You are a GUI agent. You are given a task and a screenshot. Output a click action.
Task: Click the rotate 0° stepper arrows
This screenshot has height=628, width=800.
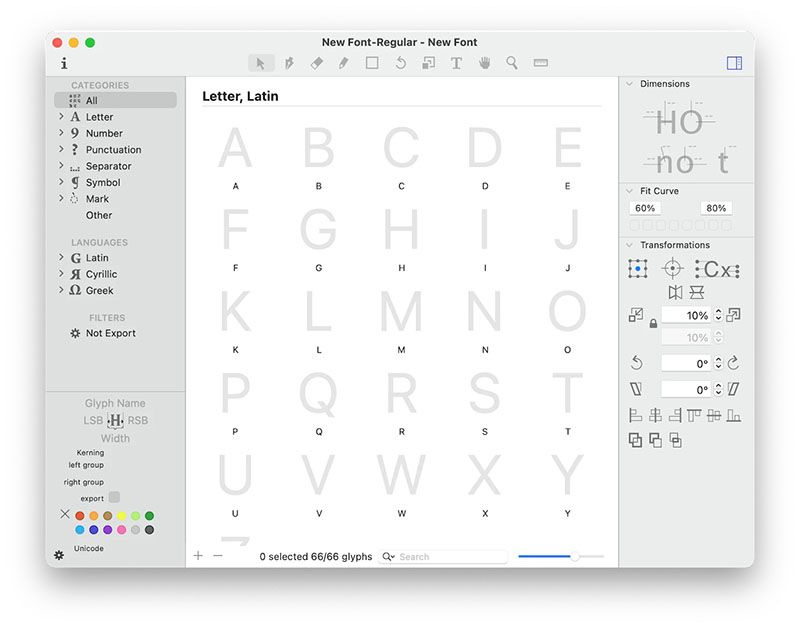click(x=718, y=363)
